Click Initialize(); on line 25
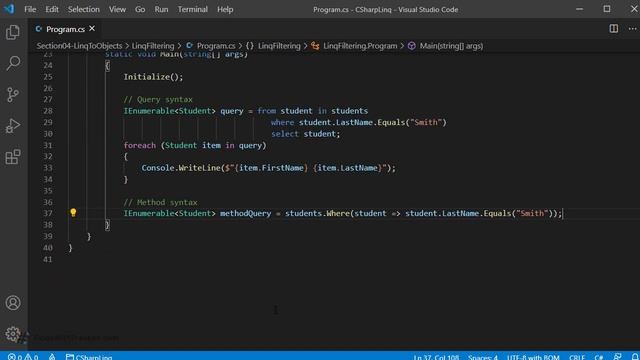 pyautogui.click(x=153, y=77)
